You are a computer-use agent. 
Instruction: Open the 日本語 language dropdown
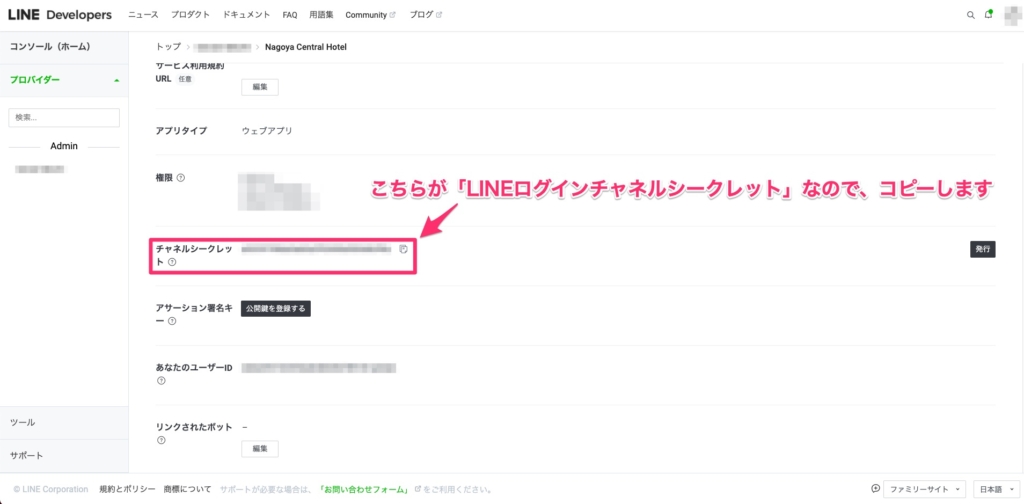pos(994,489)
